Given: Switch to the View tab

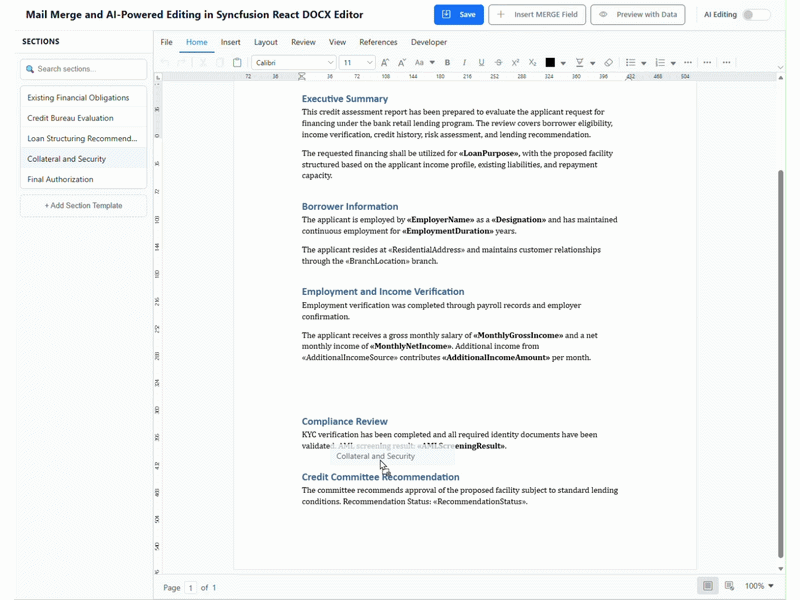Looking at the screenshot, I should pos(337,42).
